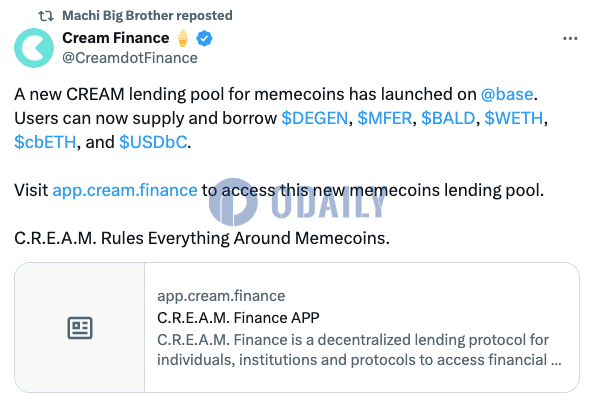Follow the app.cream.finance link in tweet text
Screen dimensions: 596x405
pos(125,190)
